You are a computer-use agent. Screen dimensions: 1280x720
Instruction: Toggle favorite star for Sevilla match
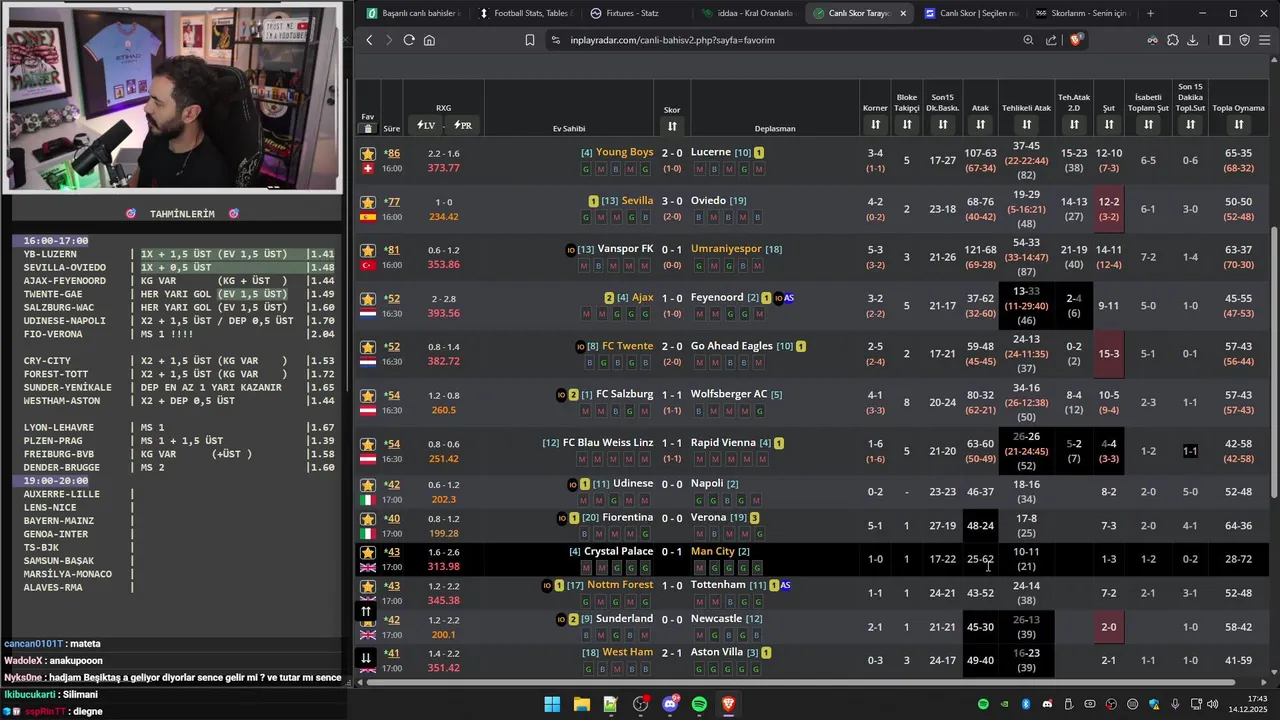coord(368,202)
